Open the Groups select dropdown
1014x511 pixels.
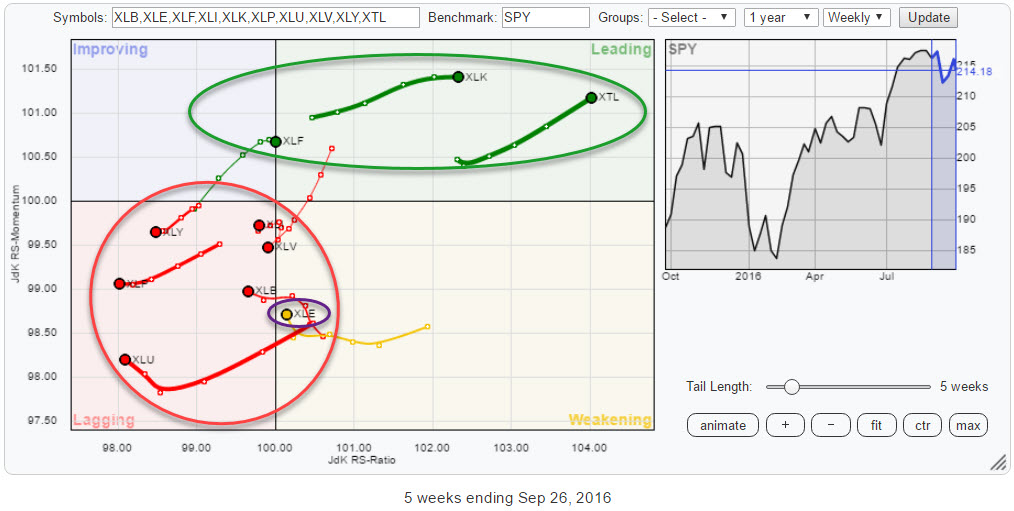pos(692,18)
